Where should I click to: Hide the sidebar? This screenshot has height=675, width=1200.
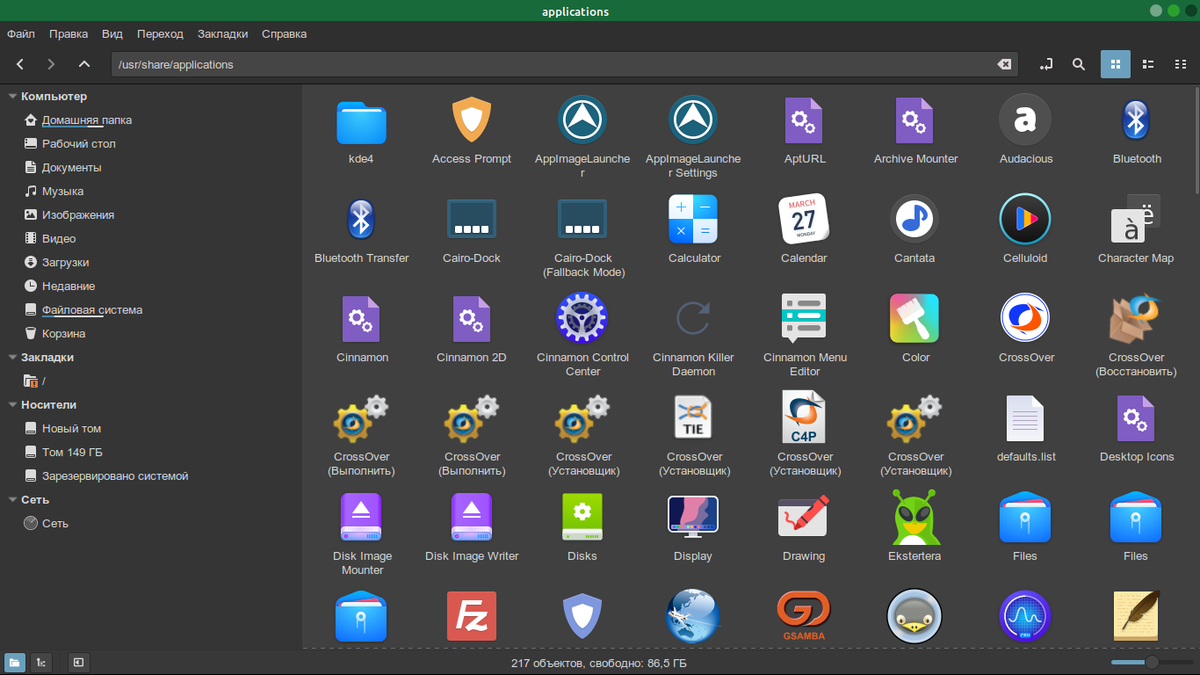[78, 662]
